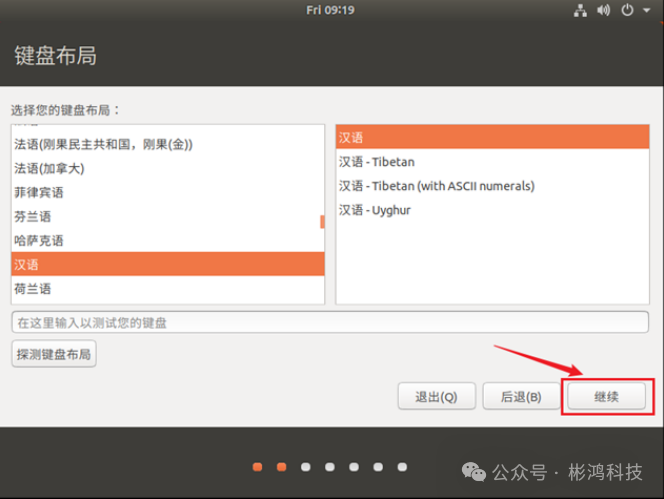Click the volume speaker icon
Image resolution: width=664 pixels, height=499 pixels.
[603, 10]
